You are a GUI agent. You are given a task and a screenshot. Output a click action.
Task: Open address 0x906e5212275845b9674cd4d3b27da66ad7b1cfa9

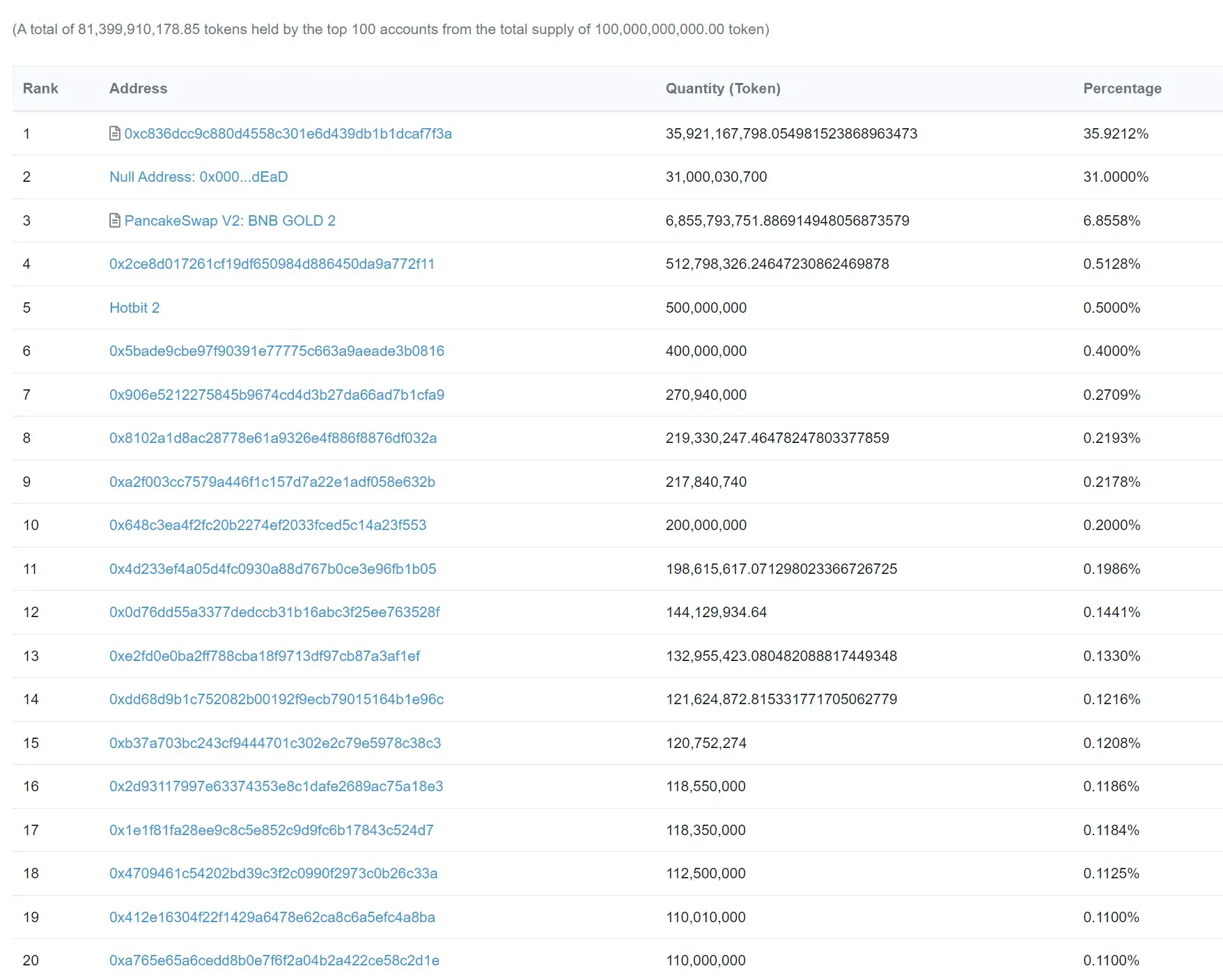pyautogui.click(x=276, y=394)
